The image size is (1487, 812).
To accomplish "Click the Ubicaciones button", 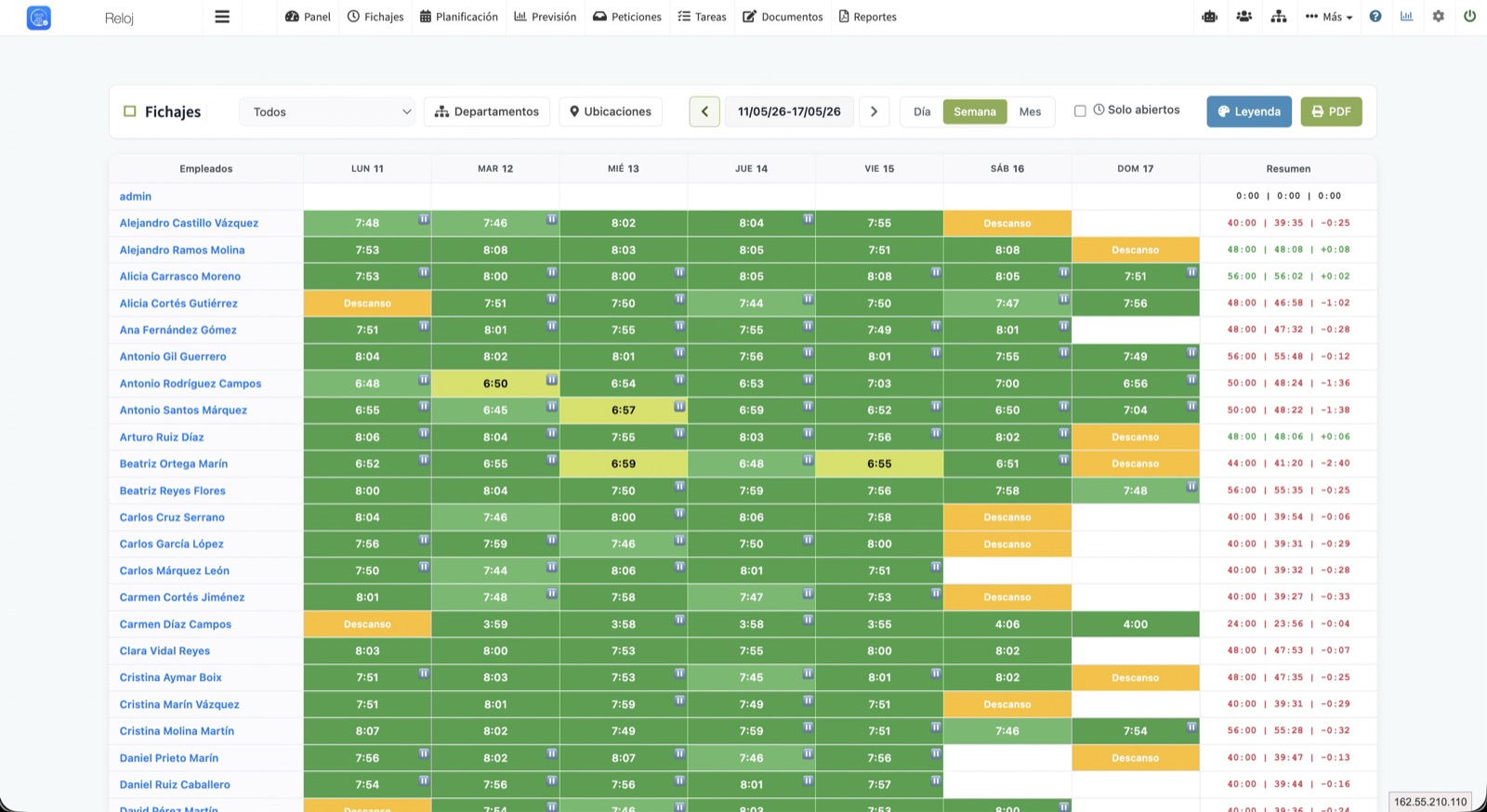I will click(x=611, y=111).
